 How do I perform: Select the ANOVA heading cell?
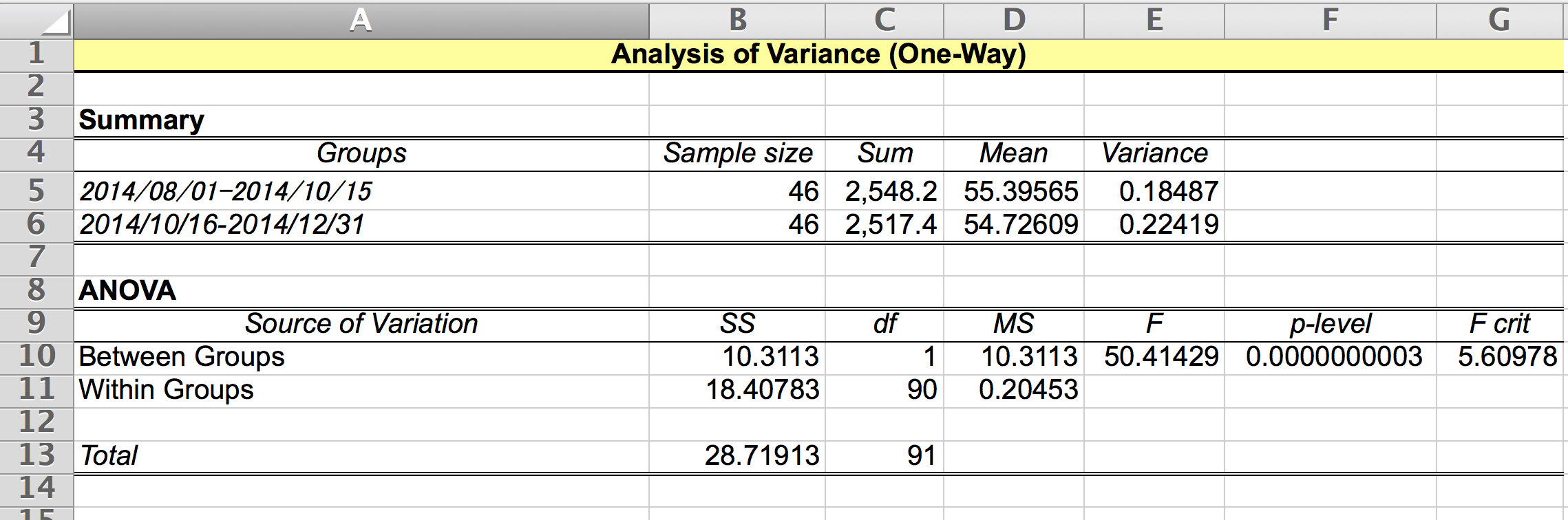[x=361, y=291]
